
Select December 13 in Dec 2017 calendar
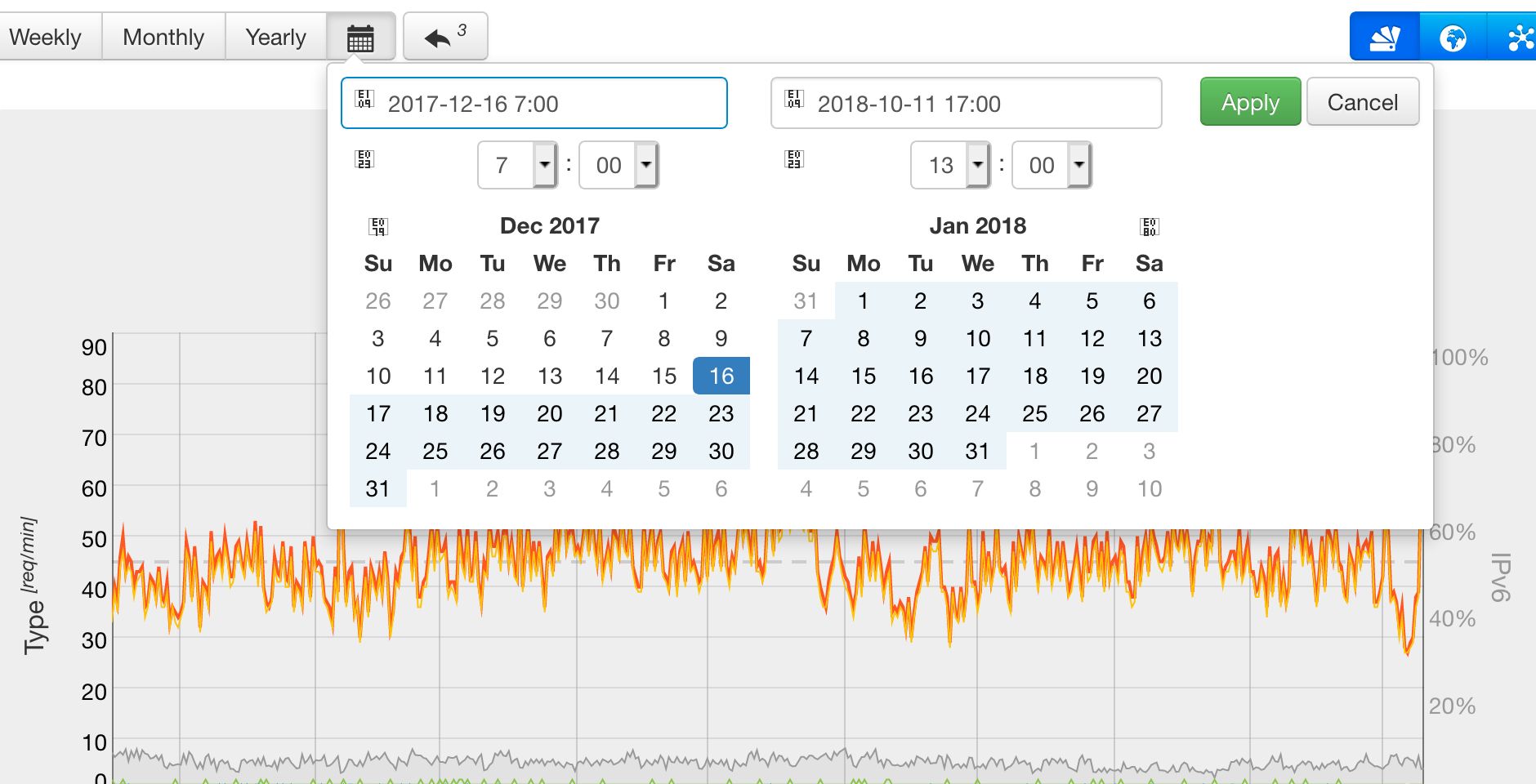pyautogui.click(x=550, y=376)
